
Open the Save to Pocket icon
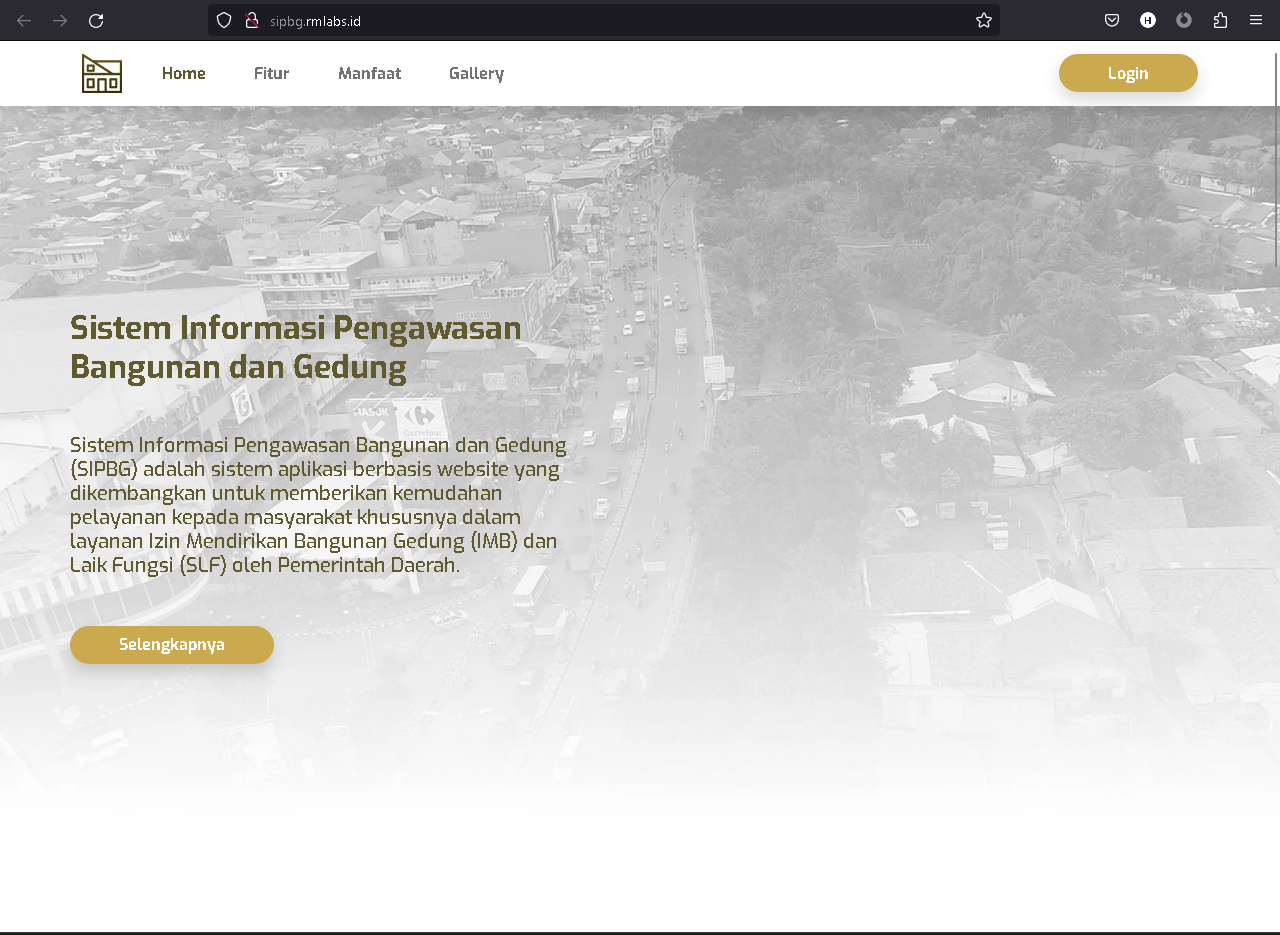[x=1112, y=20]
